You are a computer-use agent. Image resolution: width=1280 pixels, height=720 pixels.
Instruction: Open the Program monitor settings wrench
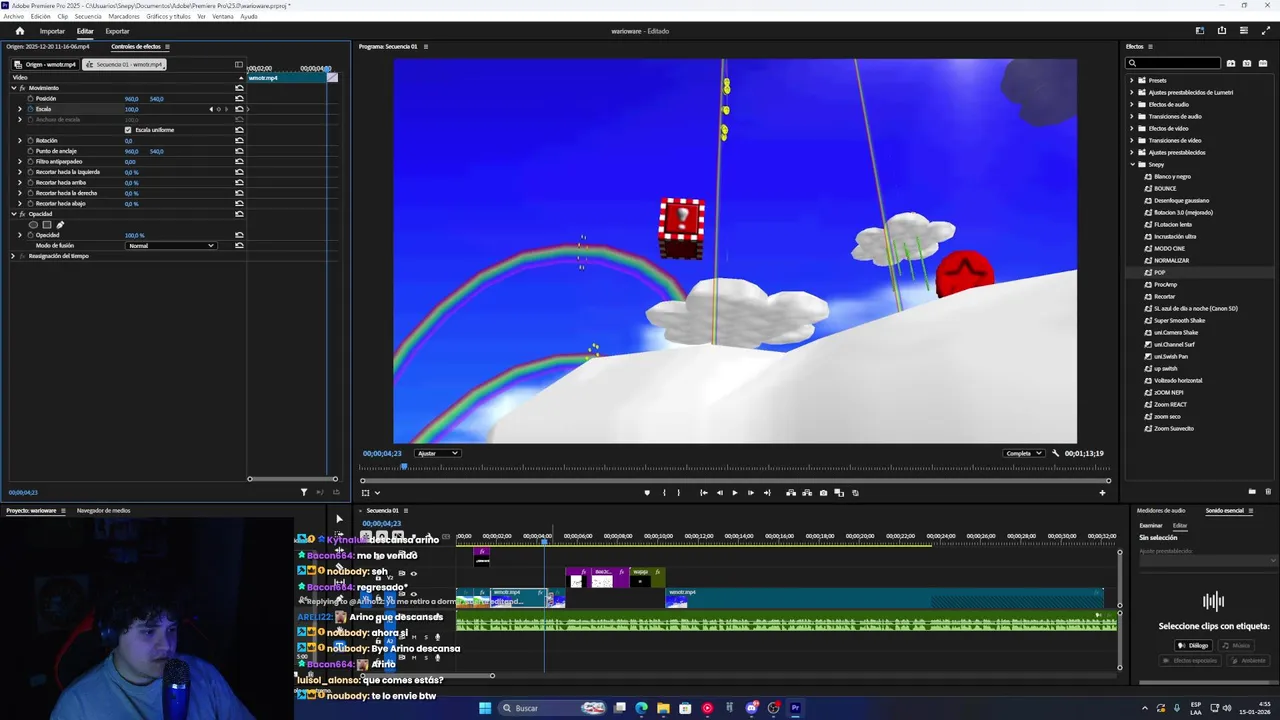1055,453
